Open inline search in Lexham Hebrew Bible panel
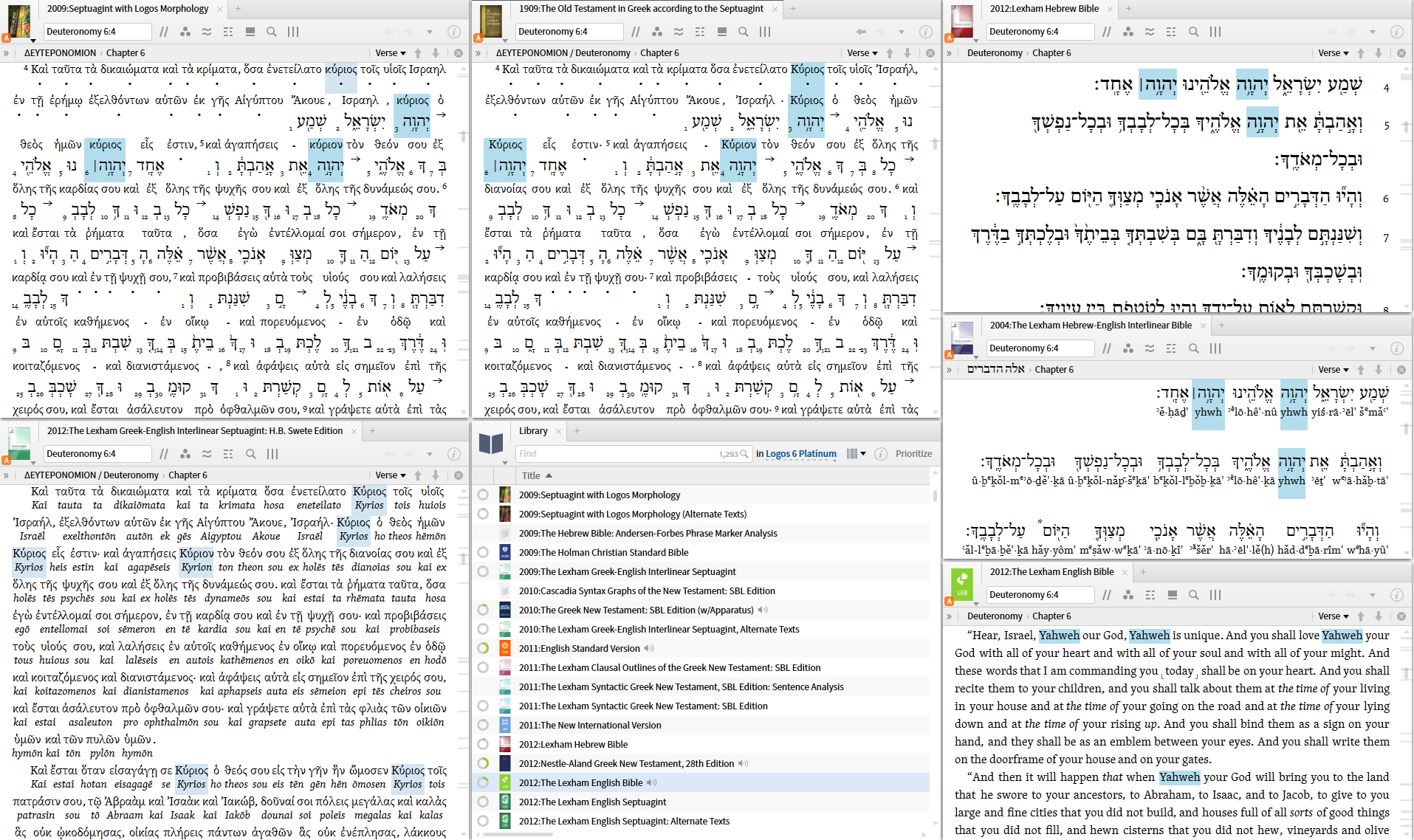The height and width of the screenshot is (840, 1414). pos(1193,32)
